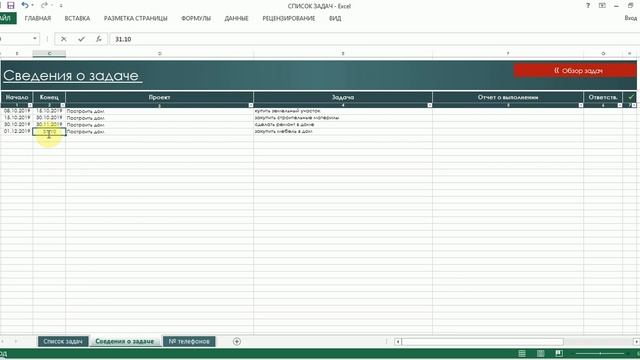Open the ФОРМУЛЫ ribbon tab
The image size is (640, 360).
(196, 18)
